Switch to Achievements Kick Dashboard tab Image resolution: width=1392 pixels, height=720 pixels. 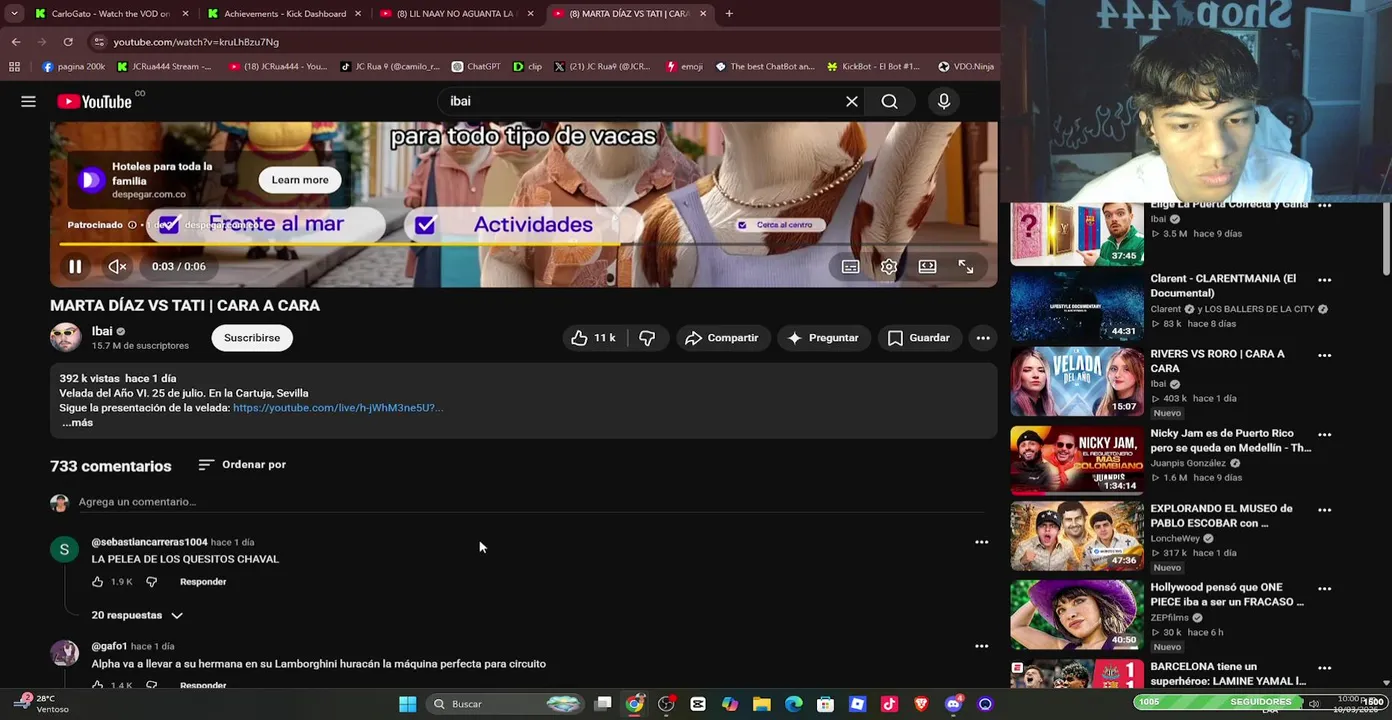(x=284, y=14)
